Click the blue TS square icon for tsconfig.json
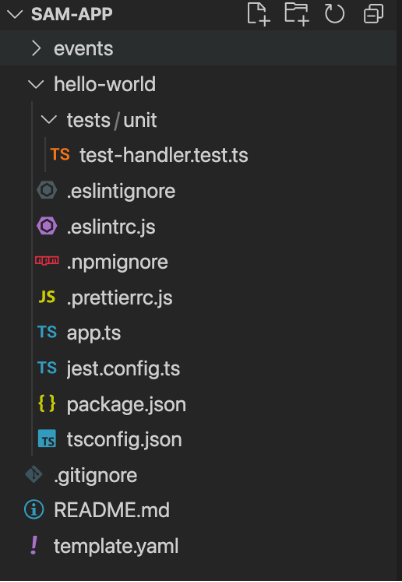This screenshot has width=402, height=582. pyautogui.click(x=47, y=439)
